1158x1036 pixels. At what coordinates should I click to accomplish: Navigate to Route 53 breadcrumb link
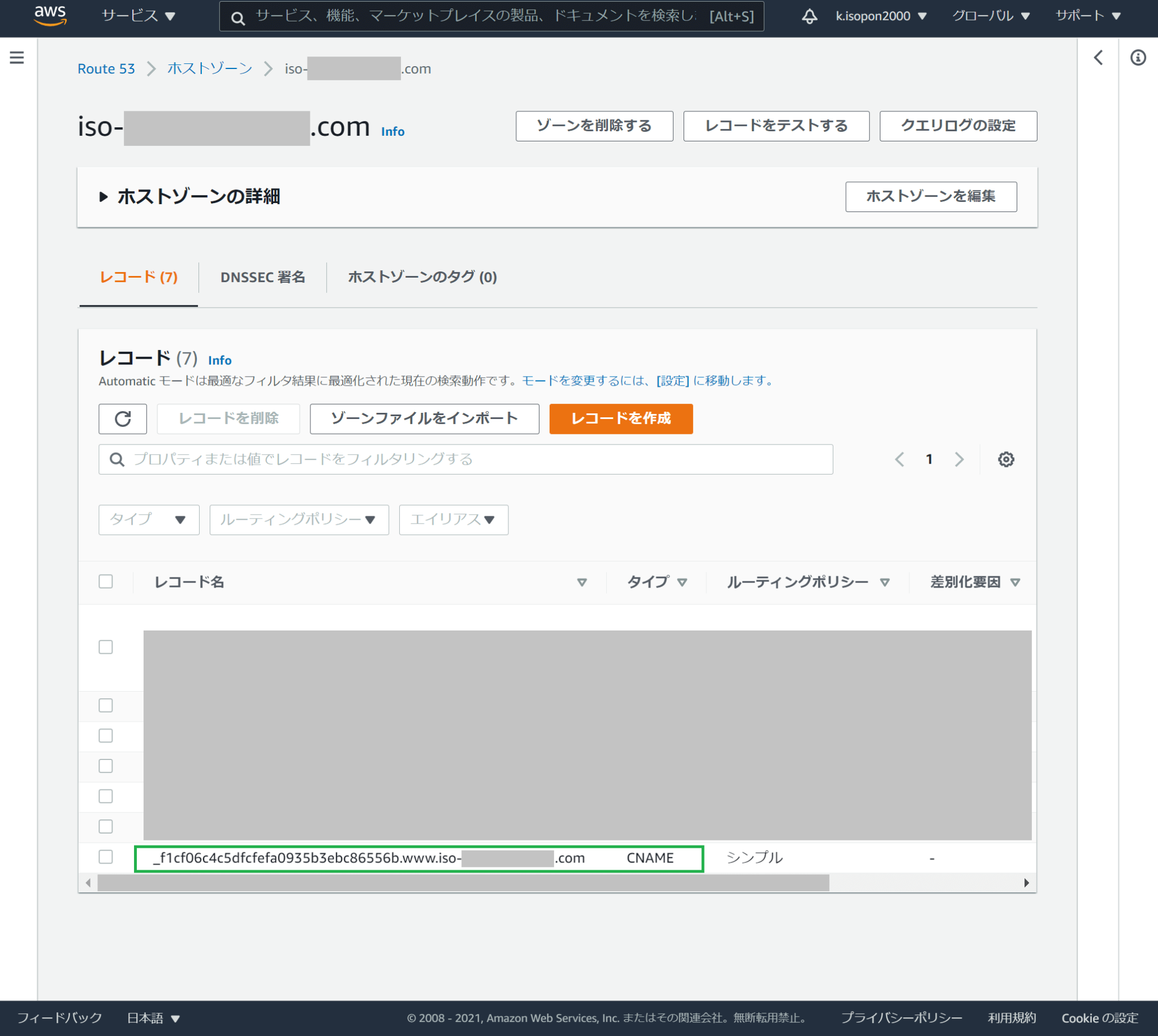point(106,68)
